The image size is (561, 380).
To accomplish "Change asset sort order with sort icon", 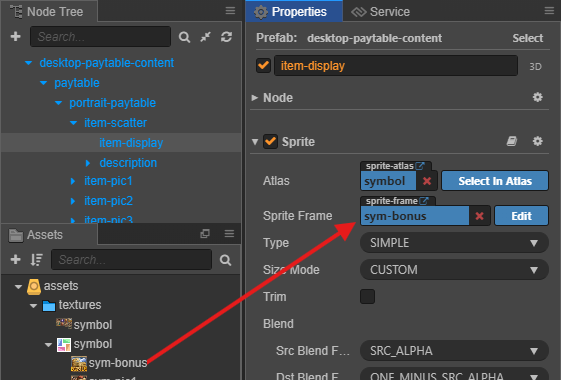I will point(36,259).
